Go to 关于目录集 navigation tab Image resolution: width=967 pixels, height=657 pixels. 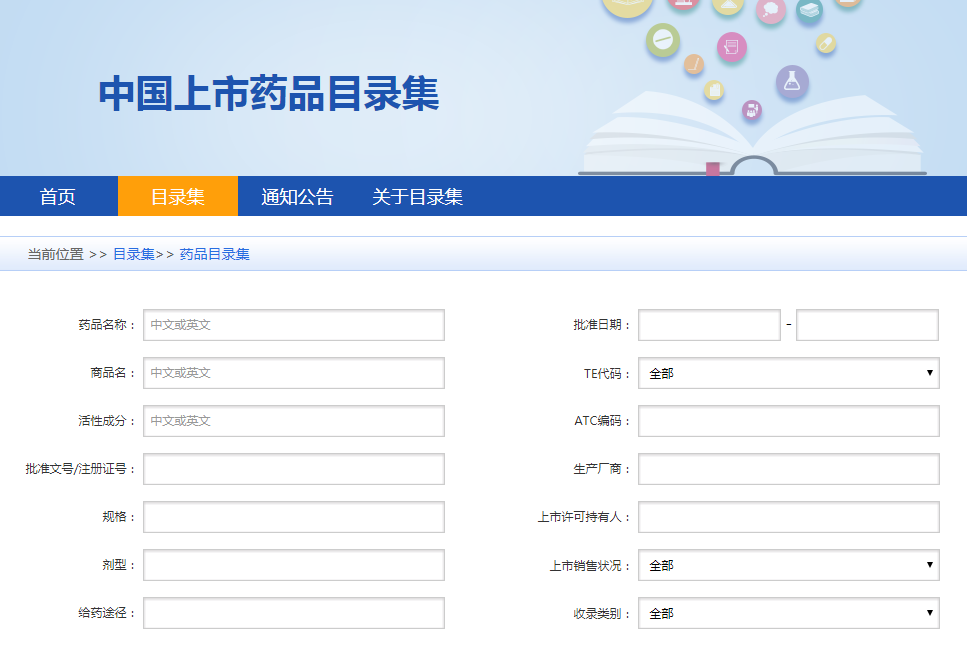418,196
